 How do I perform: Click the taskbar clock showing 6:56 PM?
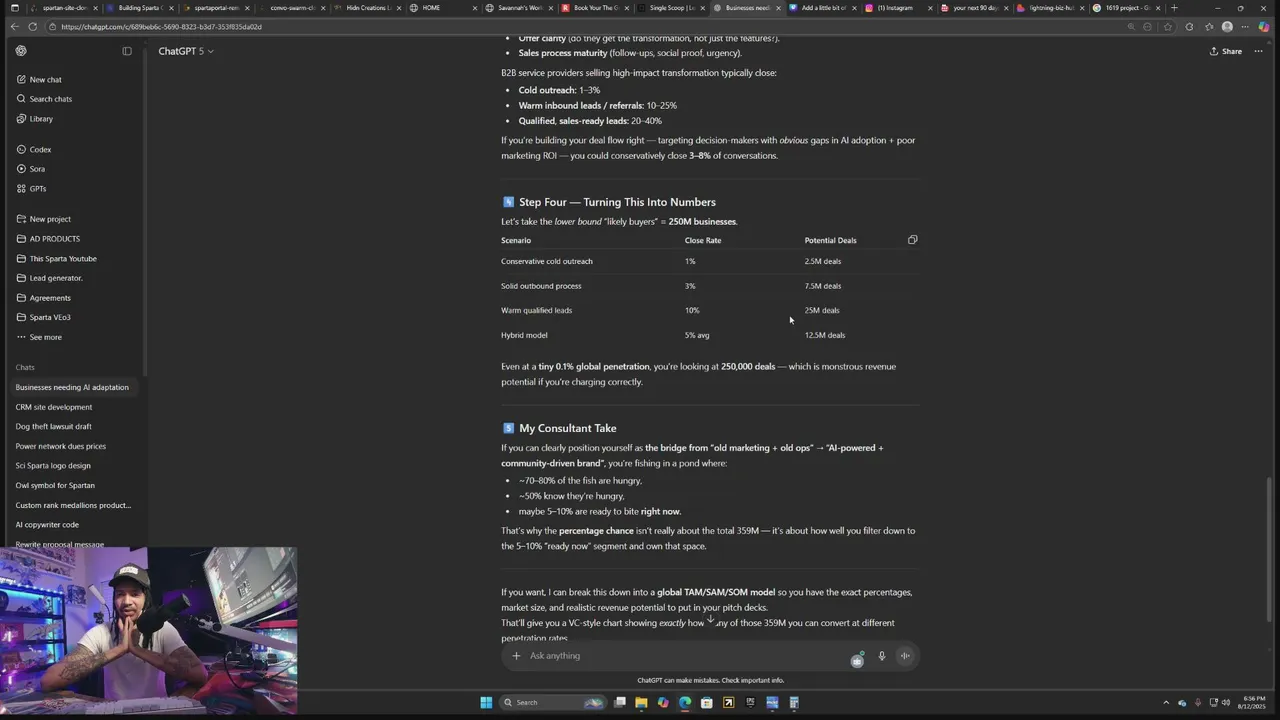[x=1254, y=701]
